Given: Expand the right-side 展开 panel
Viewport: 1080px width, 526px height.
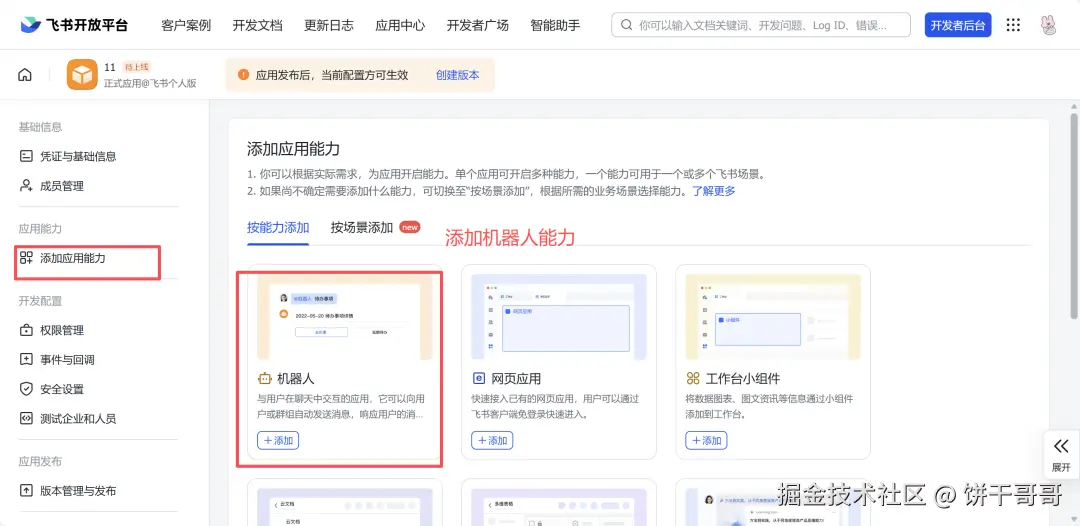Looking at the screenshot, I should pyautogui.click(x=1061, y=454).
